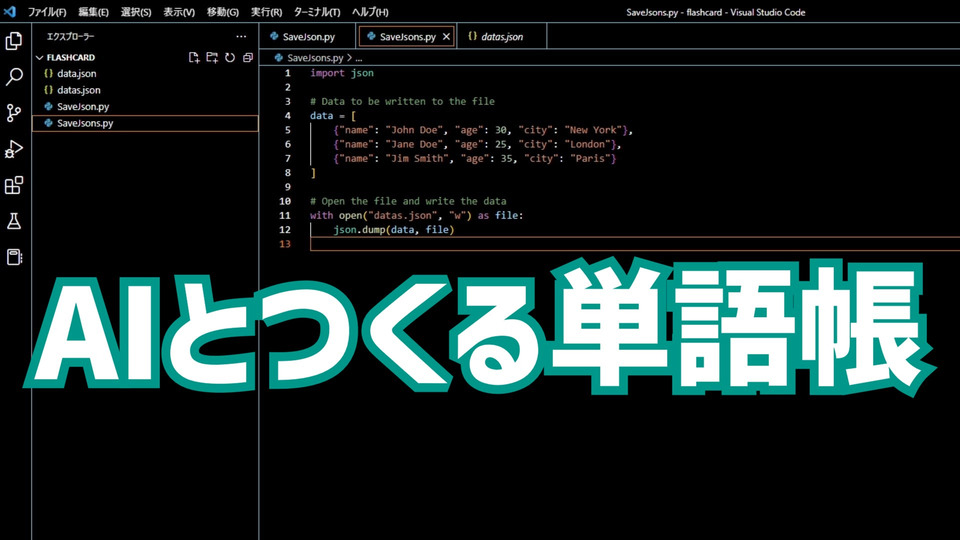
Task: Open the ファイル(F) menu
Action: coord(47,12)
